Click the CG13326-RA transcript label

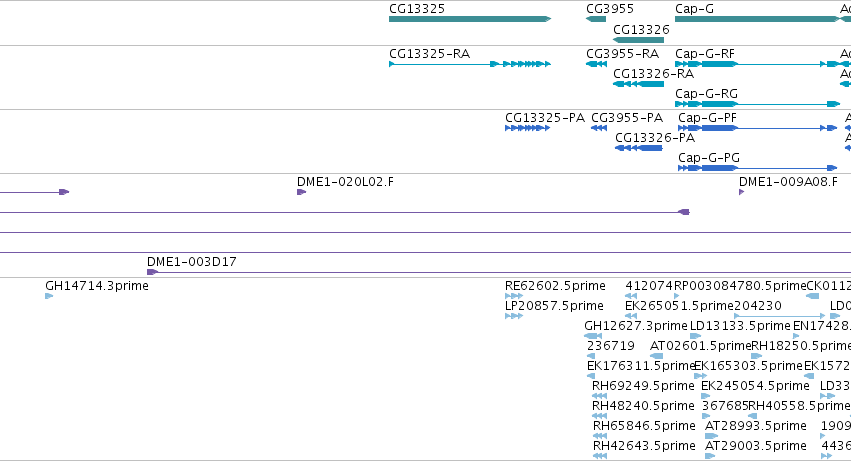click(653, 74)
